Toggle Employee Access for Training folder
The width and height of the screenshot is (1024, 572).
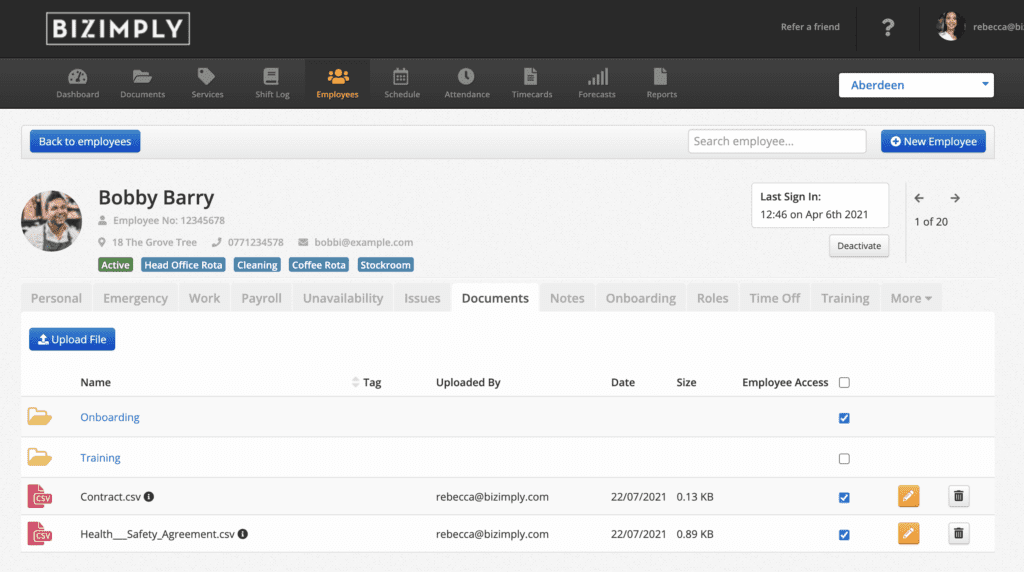point(844,459)
